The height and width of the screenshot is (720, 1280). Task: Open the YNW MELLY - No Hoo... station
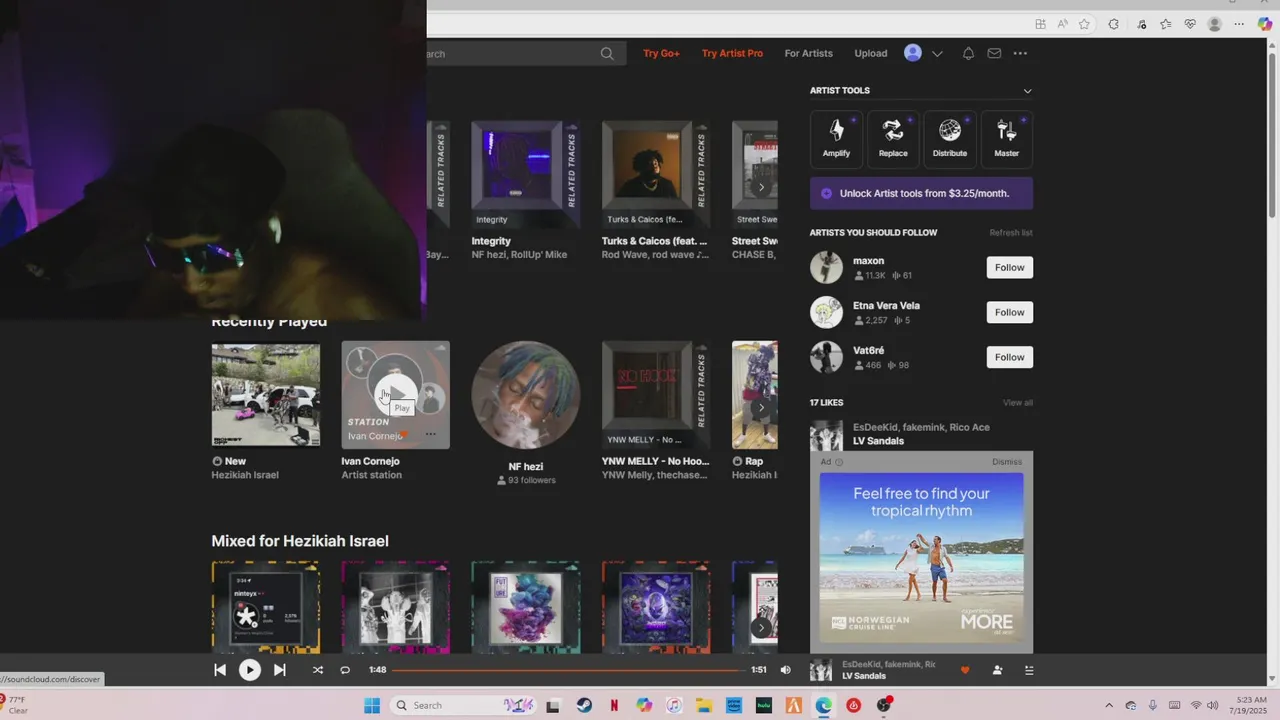tap(656, 395)
